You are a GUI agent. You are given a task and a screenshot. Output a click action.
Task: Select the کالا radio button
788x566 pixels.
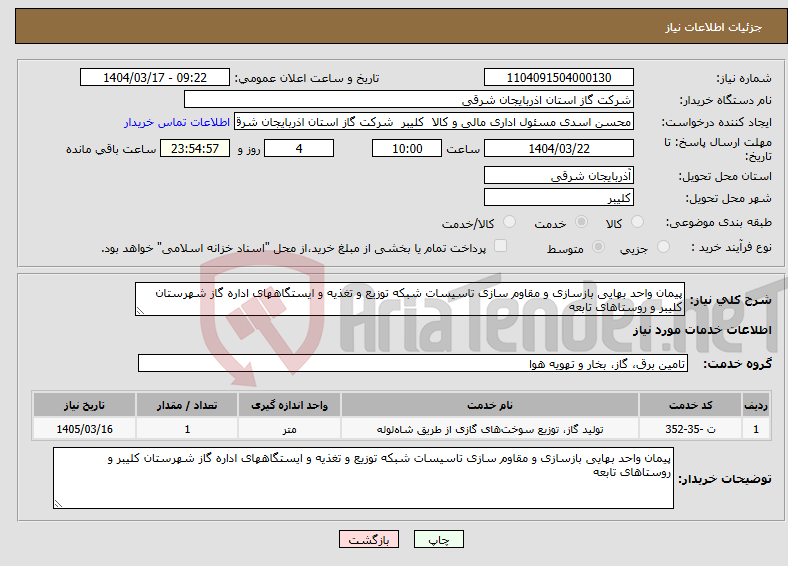(x=637, y=222)
